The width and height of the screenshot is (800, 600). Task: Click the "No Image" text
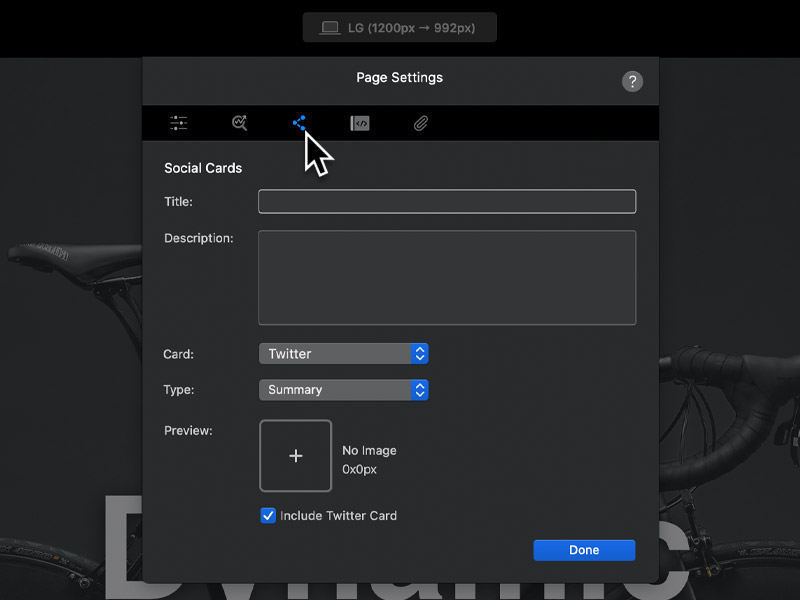(369, 451)
